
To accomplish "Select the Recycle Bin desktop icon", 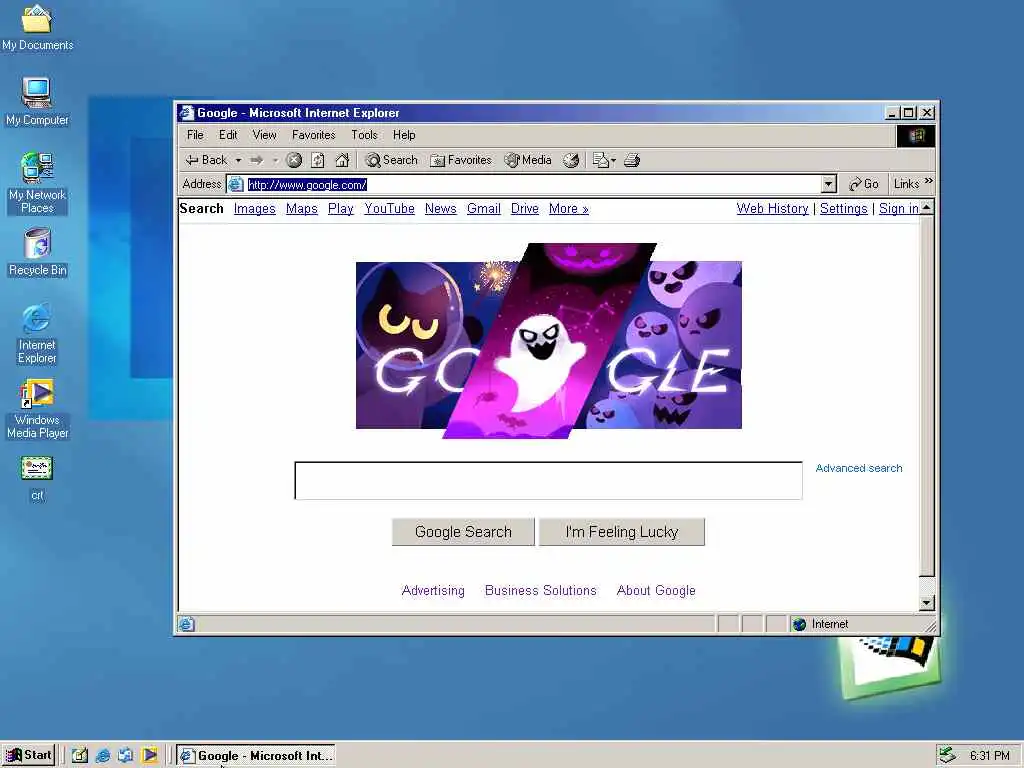I will click(x=37, y=252).
